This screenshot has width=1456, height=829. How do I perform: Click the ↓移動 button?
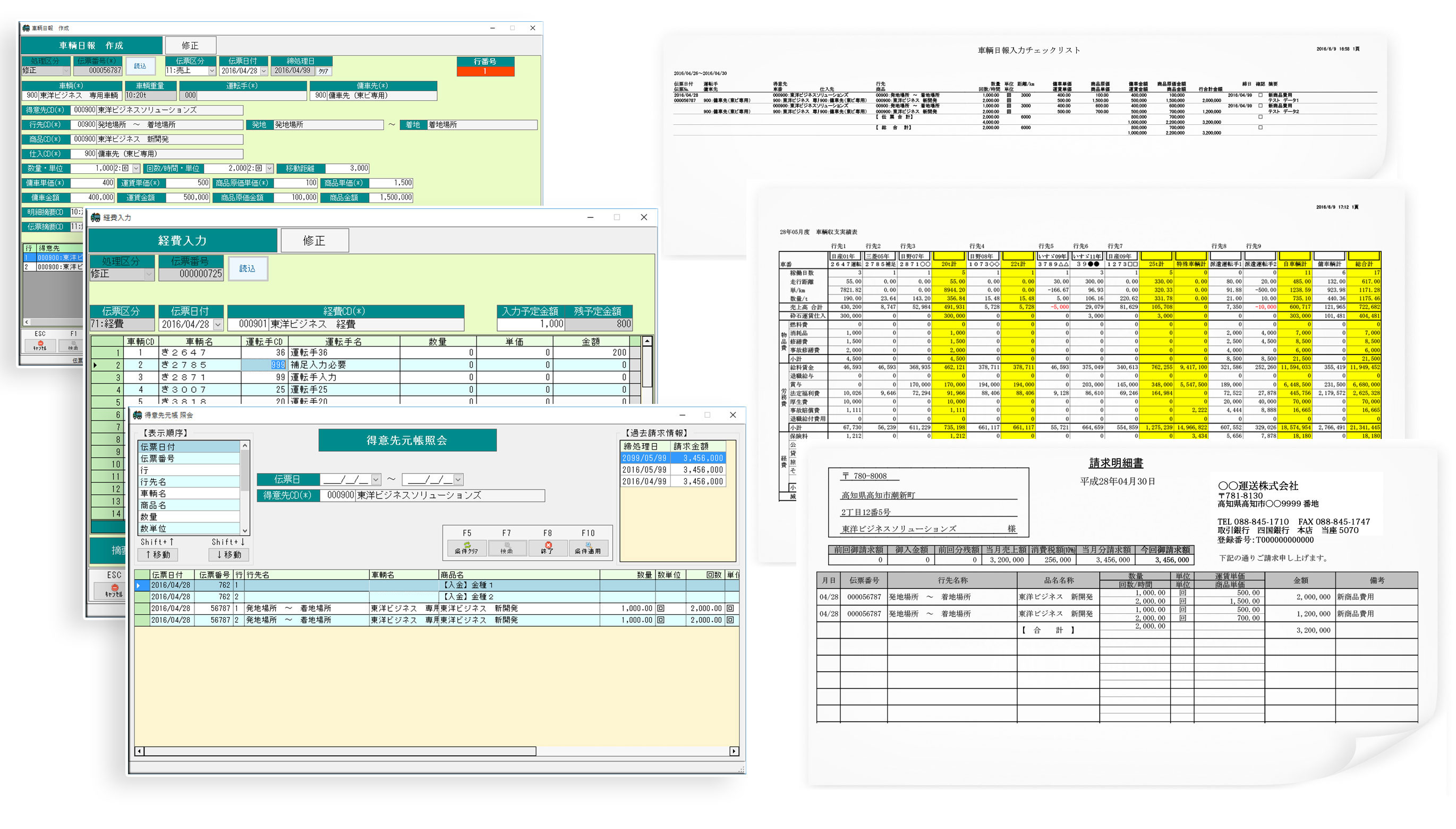(229, 555)
